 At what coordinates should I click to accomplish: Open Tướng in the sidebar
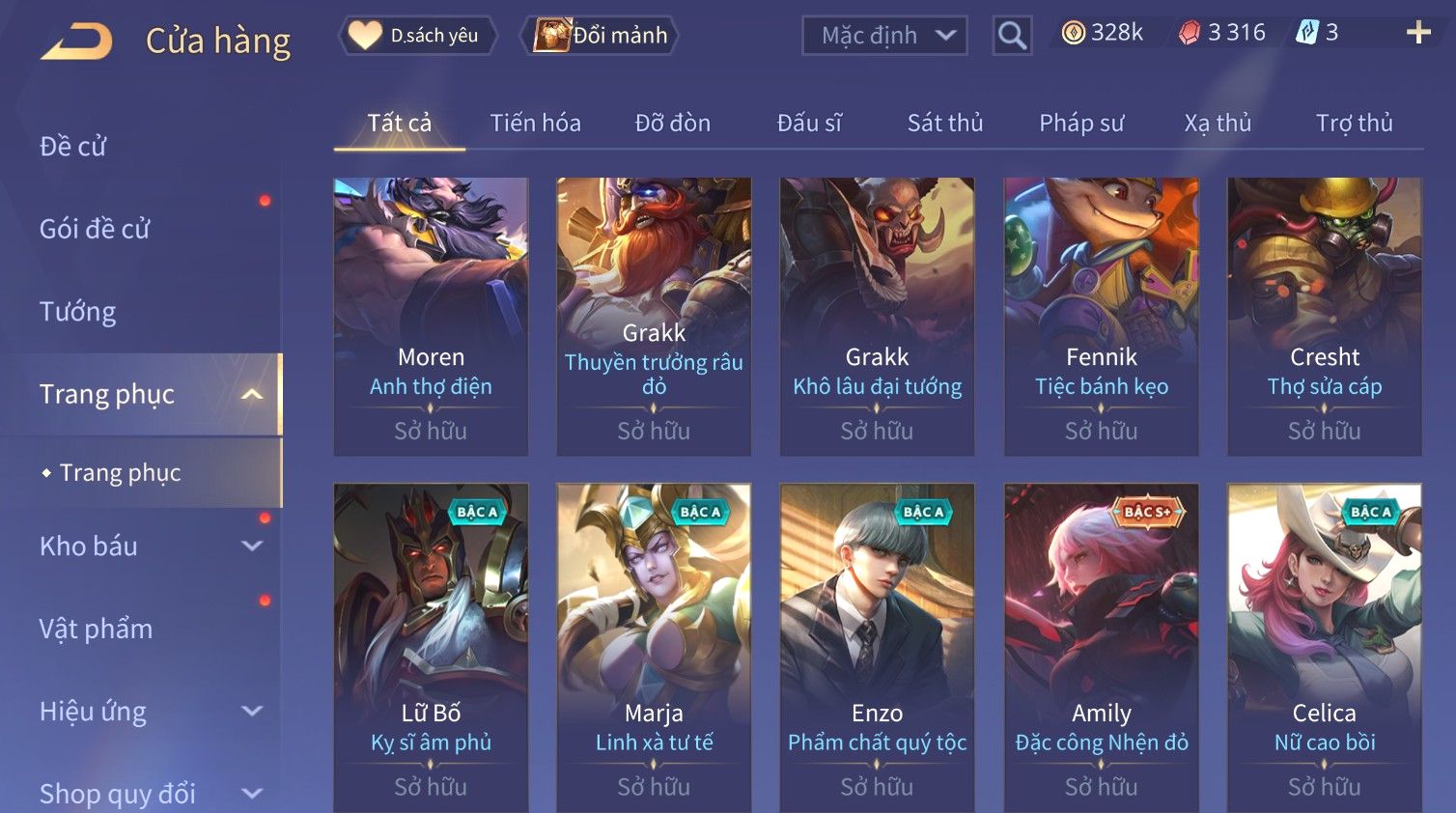[x=78, y=311]
